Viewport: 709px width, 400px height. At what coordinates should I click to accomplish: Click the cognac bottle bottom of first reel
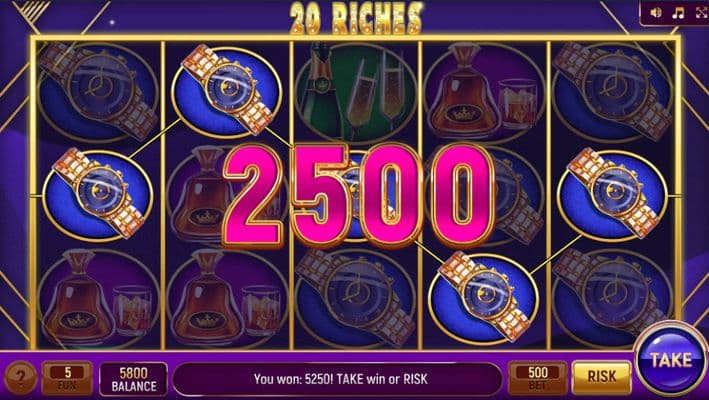98,298
